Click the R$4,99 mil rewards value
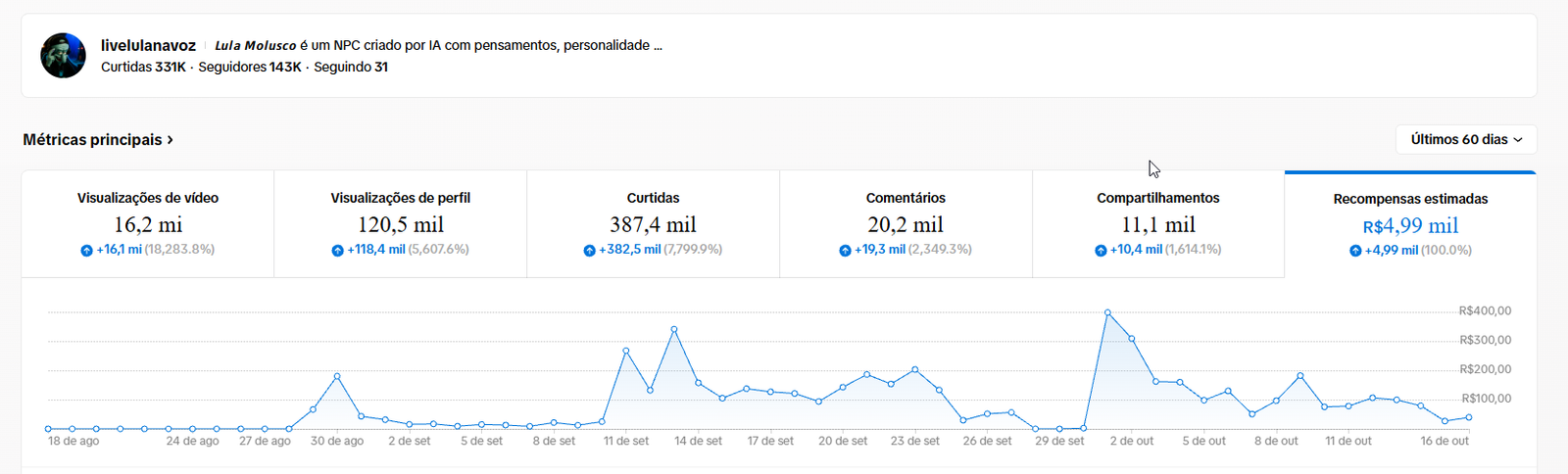The width and height of the screenshot is (1568, 474). 1410,225
